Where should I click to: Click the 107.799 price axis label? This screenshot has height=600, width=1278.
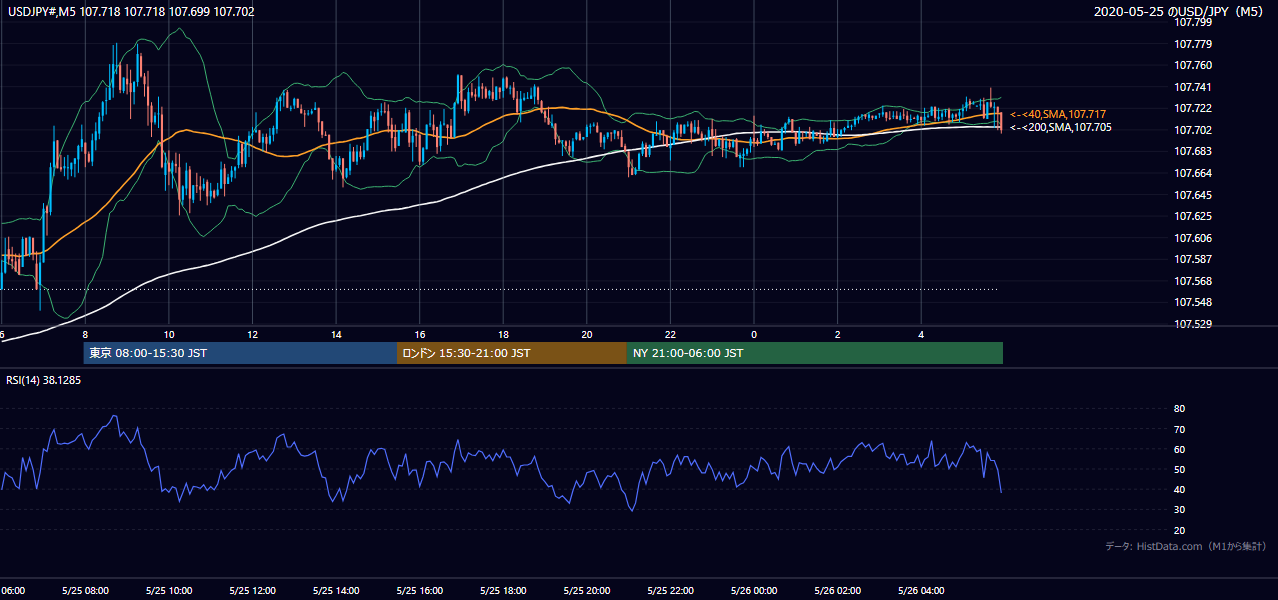click(1192, 22)
